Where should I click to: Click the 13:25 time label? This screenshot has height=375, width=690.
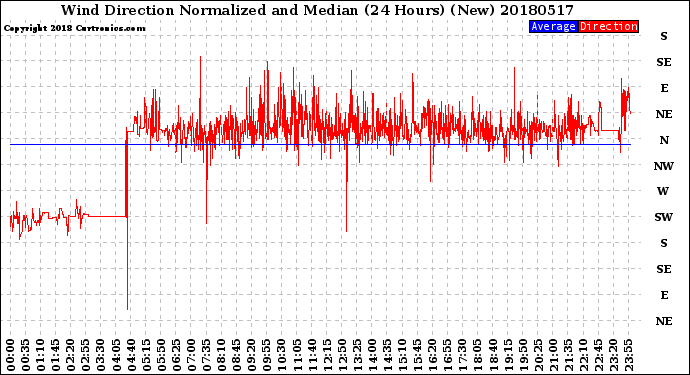(x=357, y=355)
